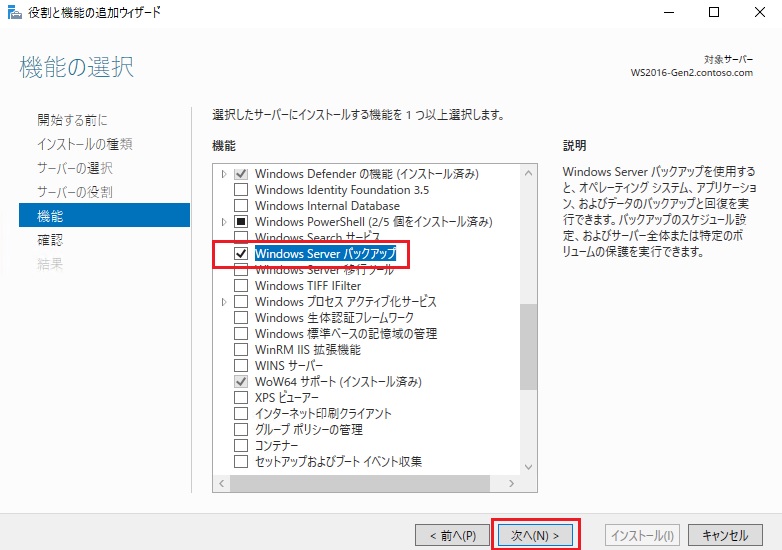Viewport: 782px width, 550px height.
Task: Click the wizard icon in the title bar
Action: [x=13, y=12]
